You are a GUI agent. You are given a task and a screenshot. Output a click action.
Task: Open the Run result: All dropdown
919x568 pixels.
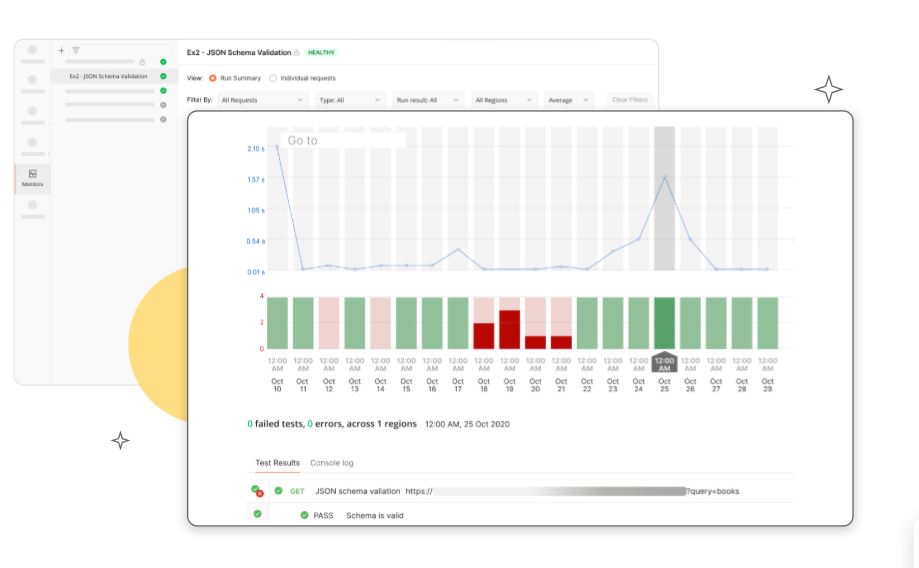[428, 100]
